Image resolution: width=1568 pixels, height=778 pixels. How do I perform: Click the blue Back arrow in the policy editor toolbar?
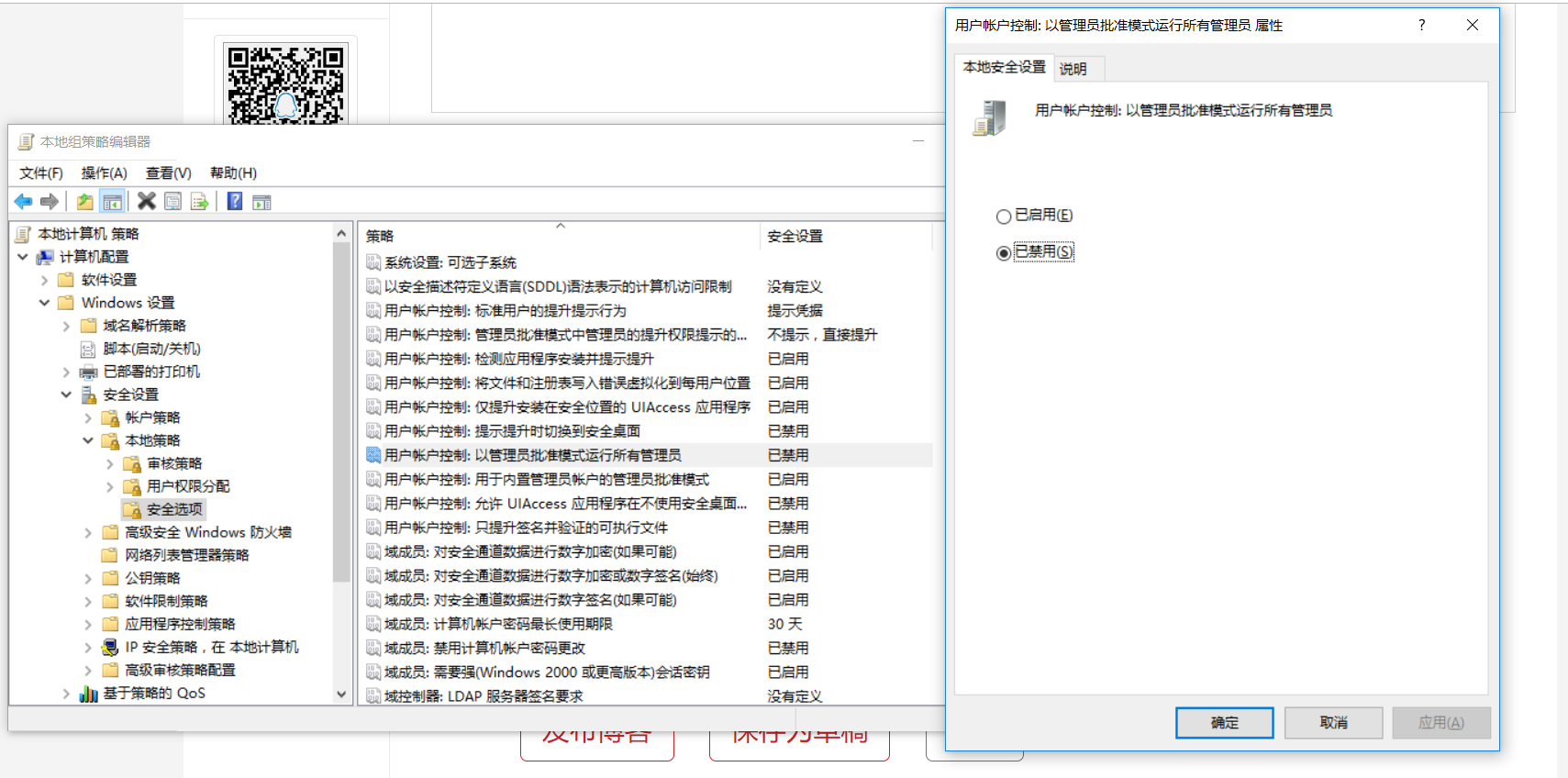tap(24, 202)
